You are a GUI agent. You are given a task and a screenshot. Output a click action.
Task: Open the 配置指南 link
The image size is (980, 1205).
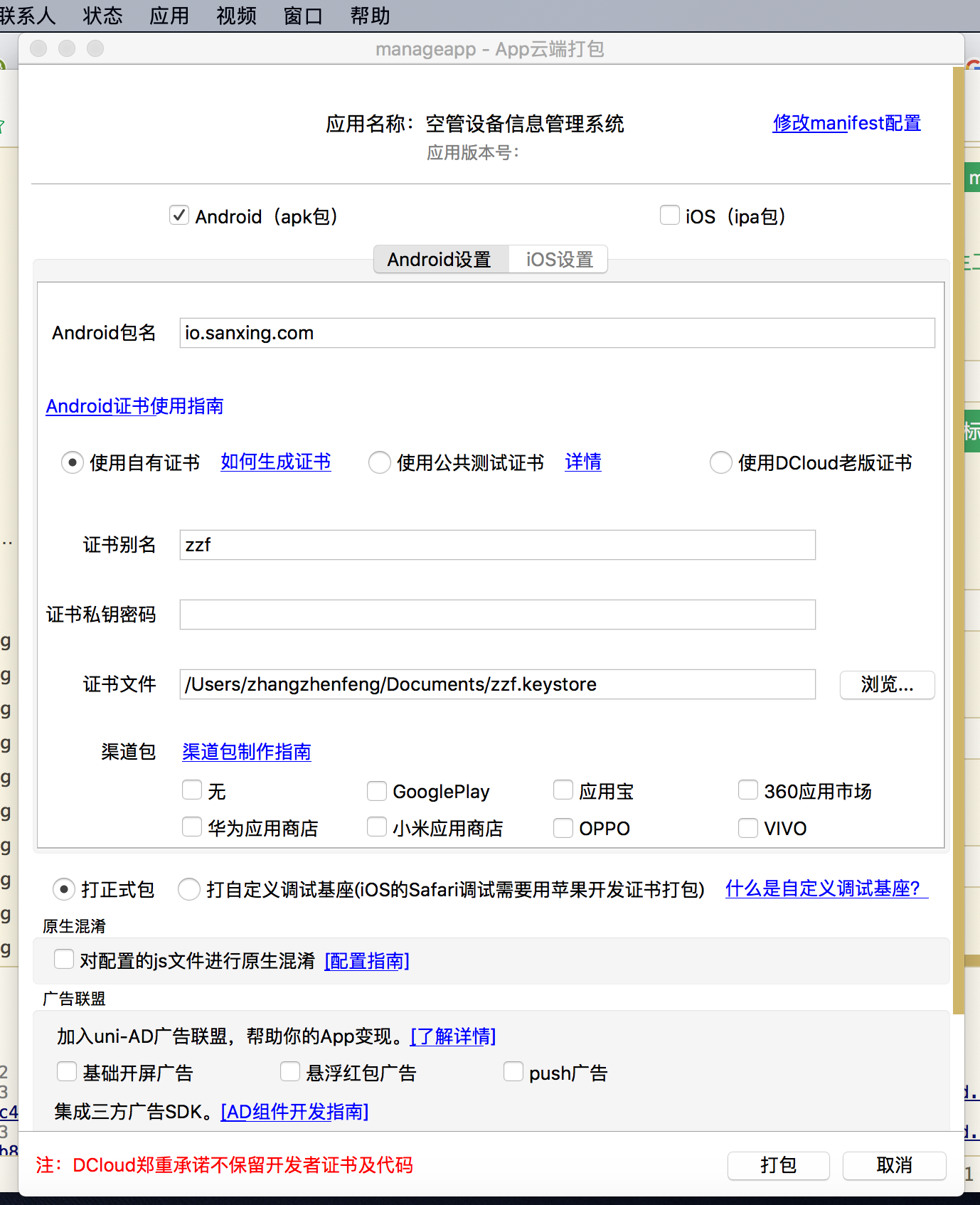[367, 961]
